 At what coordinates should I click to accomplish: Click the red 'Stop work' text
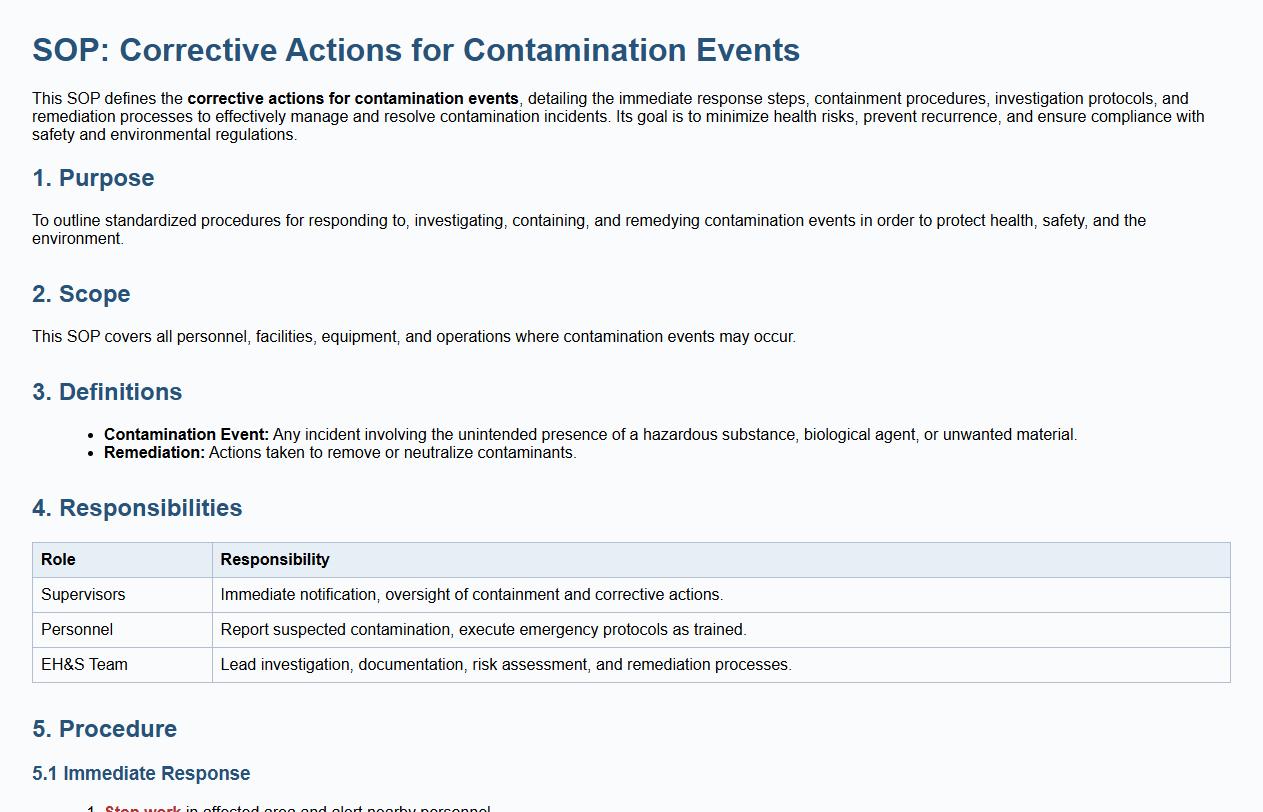(x=142, y=808)
